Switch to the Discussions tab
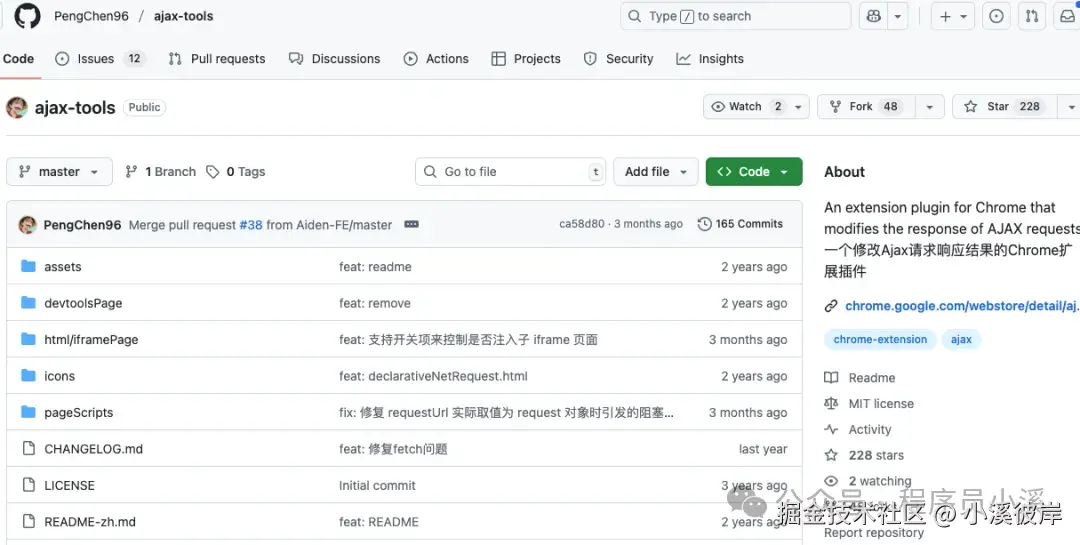This screenshot has height=545, width=1080. click(334, 59)
